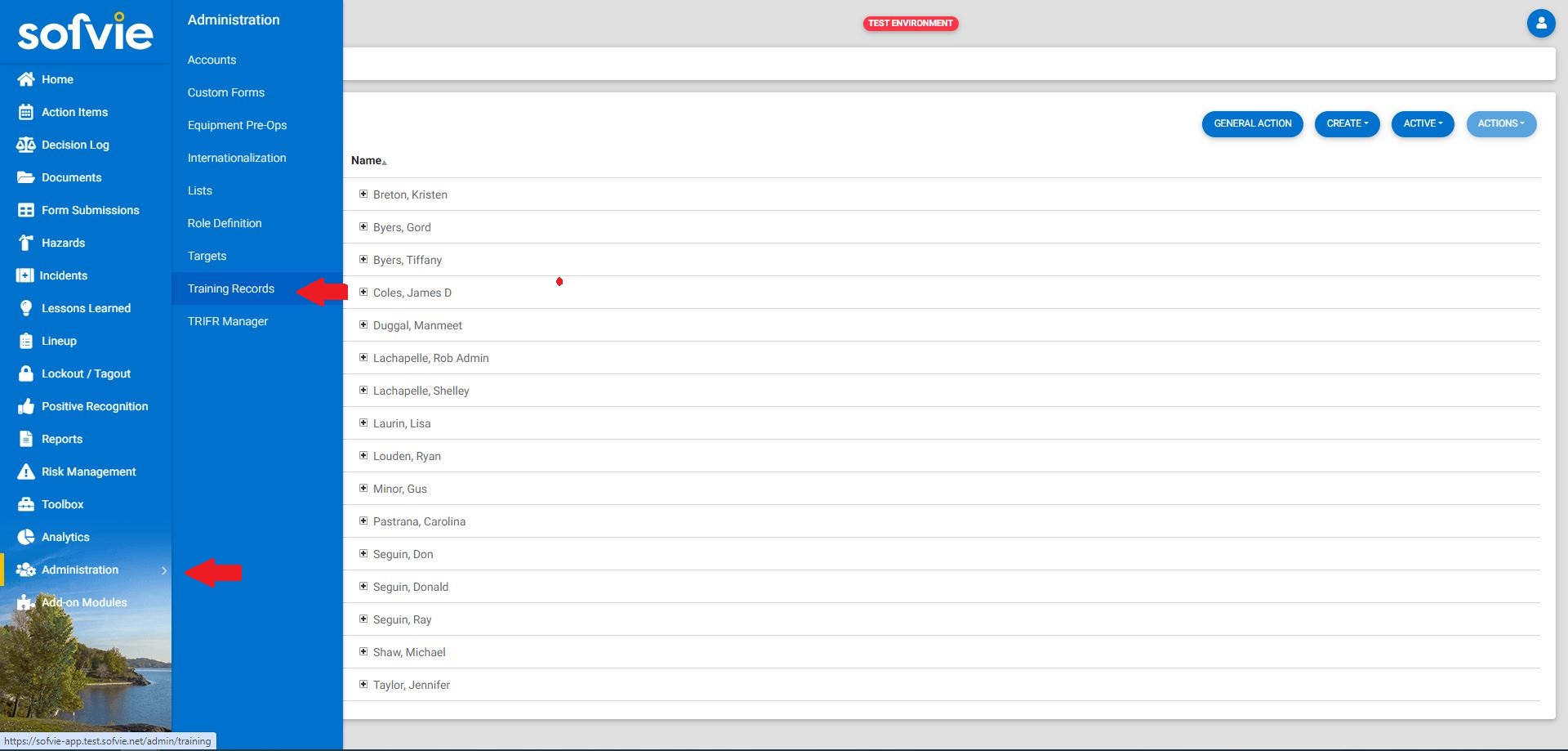This screenshot has height=751, width=1568.
Task: Click the Decision Log scales icon
Action: click(26, 145)
